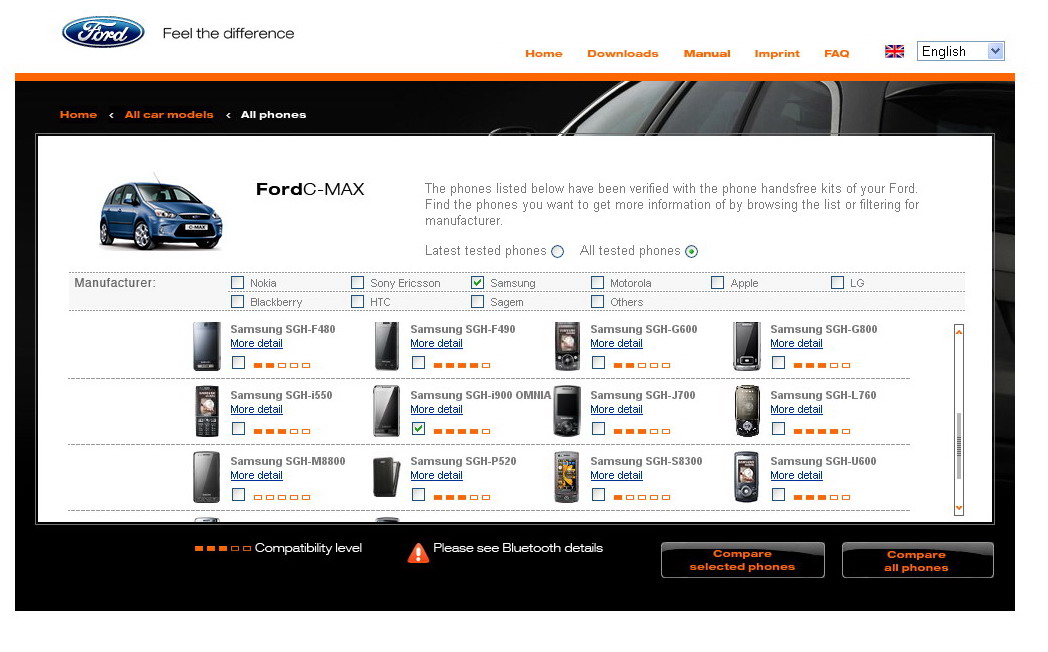Click the Samsung SGH-F490 compatibility level bar
The width and height of the screenshot is (1048, 652).
click(x=462, y=365)
